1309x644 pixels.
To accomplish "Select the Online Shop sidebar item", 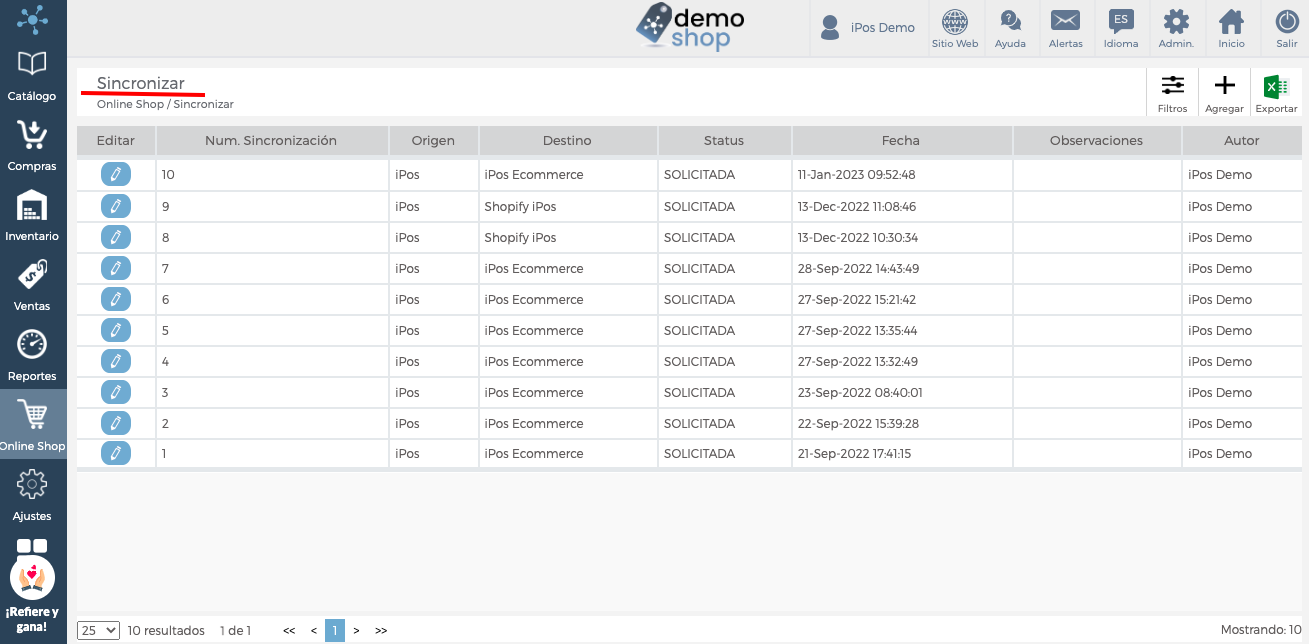I will coord(32,425).
